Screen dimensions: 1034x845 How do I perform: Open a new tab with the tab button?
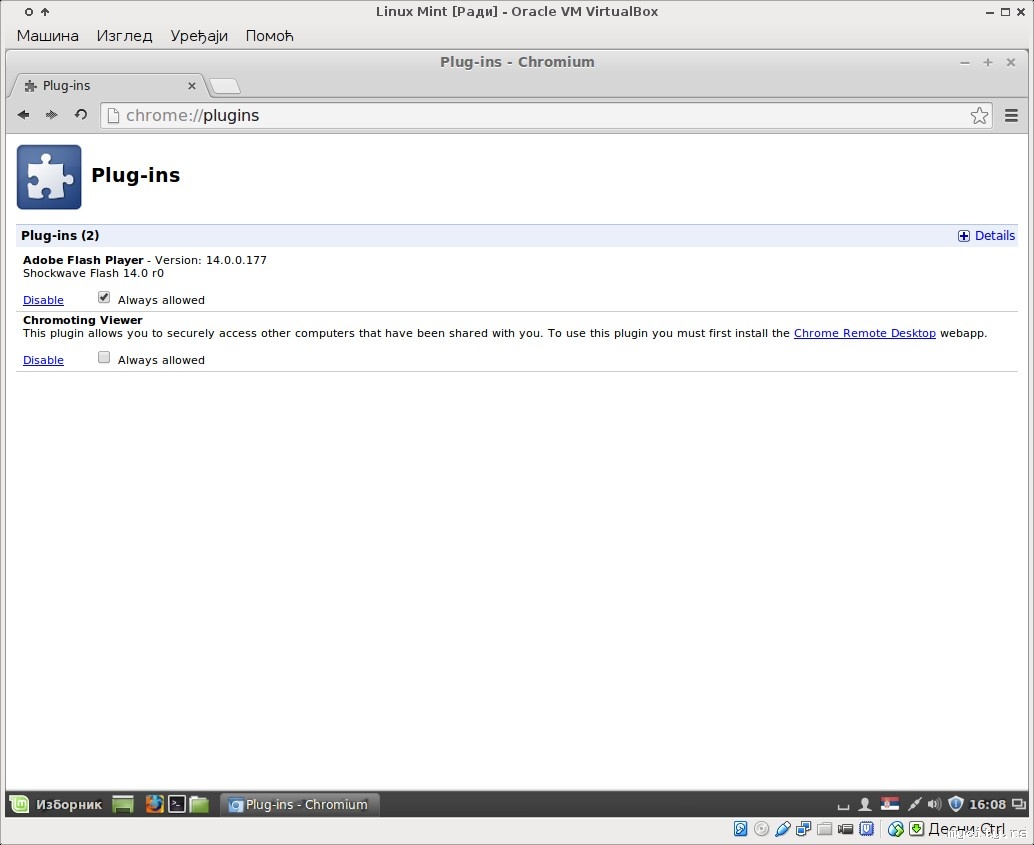pos(225,86)
